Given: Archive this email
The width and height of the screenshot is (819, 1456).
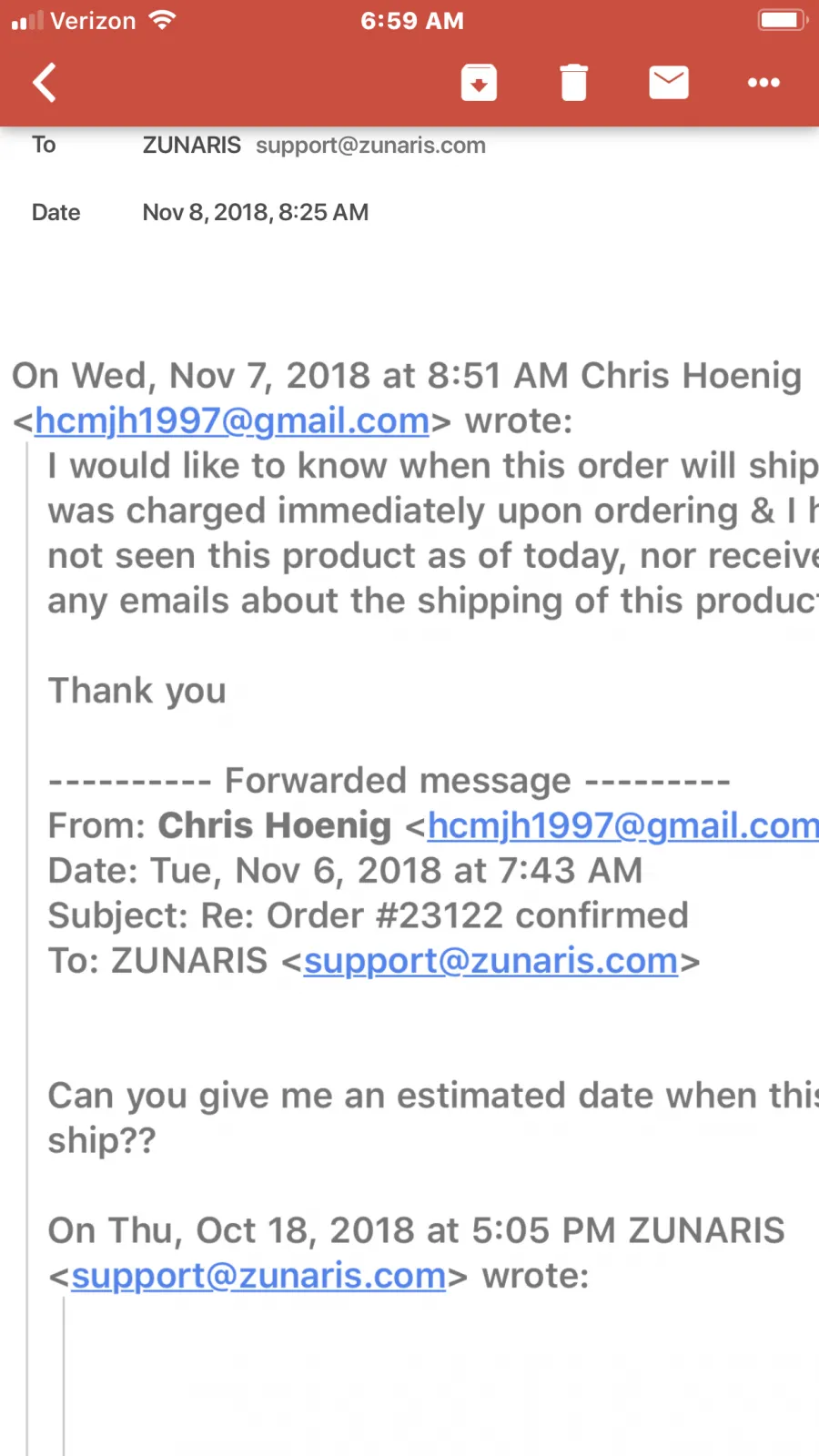Looking at the screenshot, I should tap(479, 83).
